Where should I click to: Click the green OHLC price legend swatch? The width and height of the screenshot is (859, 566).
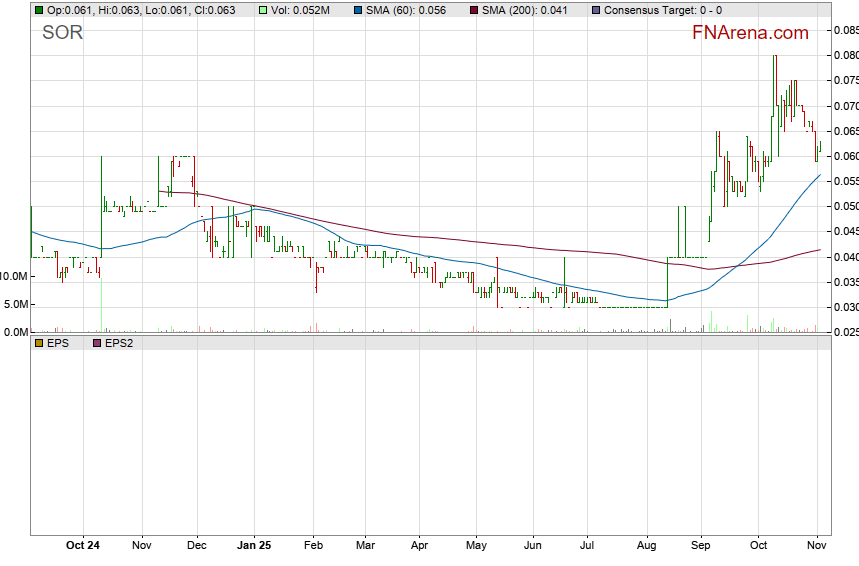39,10
